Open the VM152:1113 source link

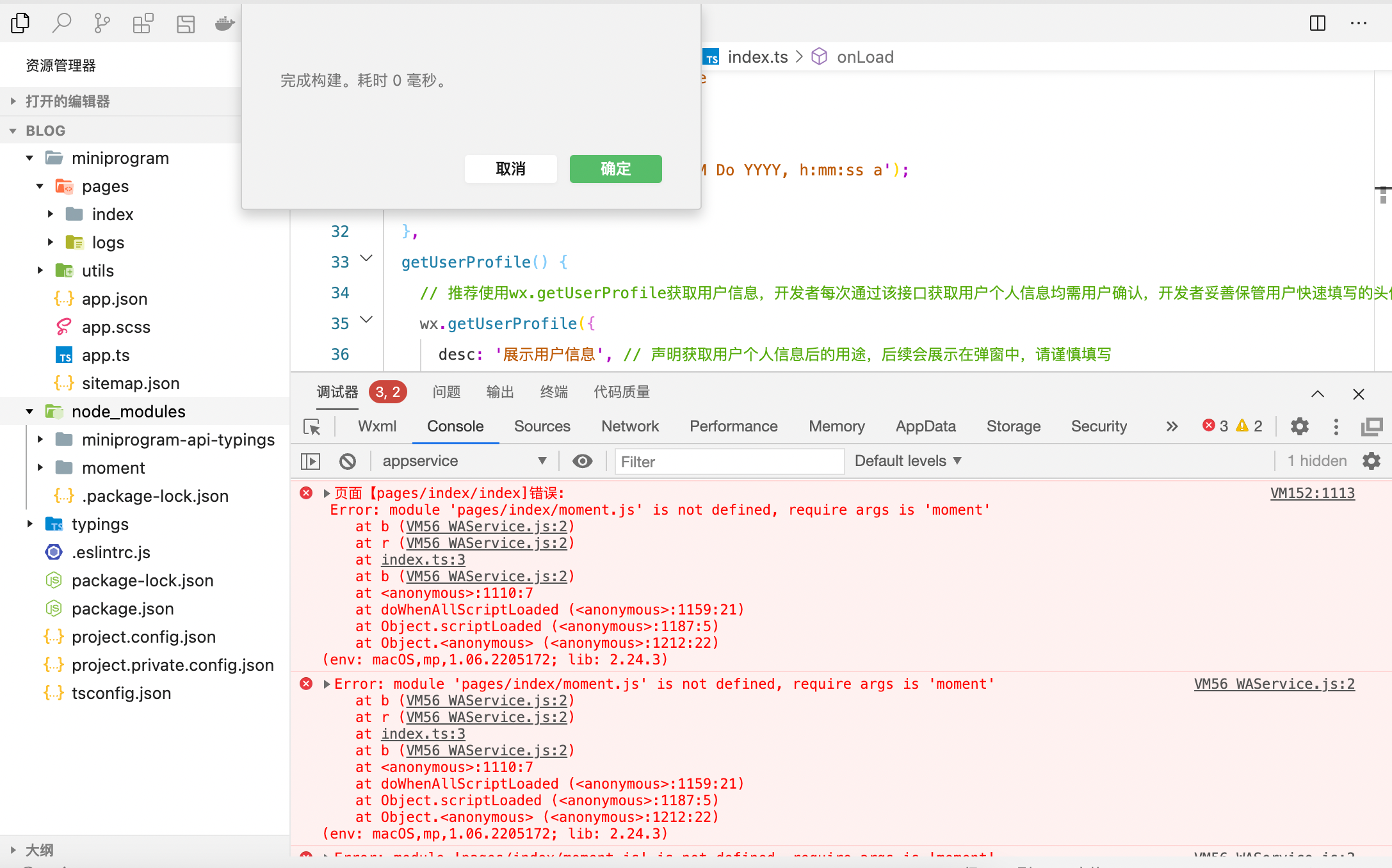click(x=1312, y=494)
